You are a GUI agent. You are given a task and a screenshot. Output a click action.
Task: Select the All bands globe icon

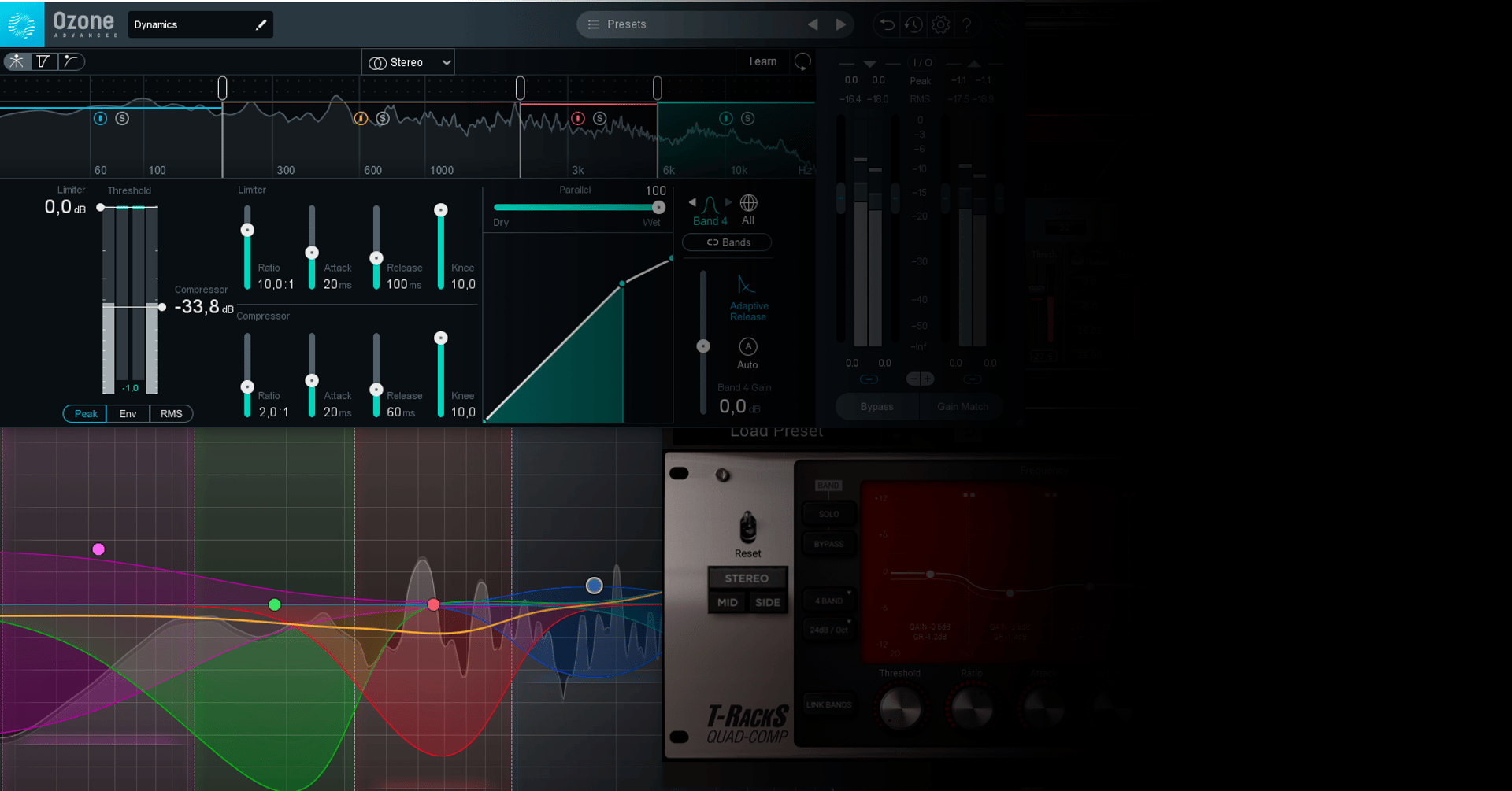(748, 203)
